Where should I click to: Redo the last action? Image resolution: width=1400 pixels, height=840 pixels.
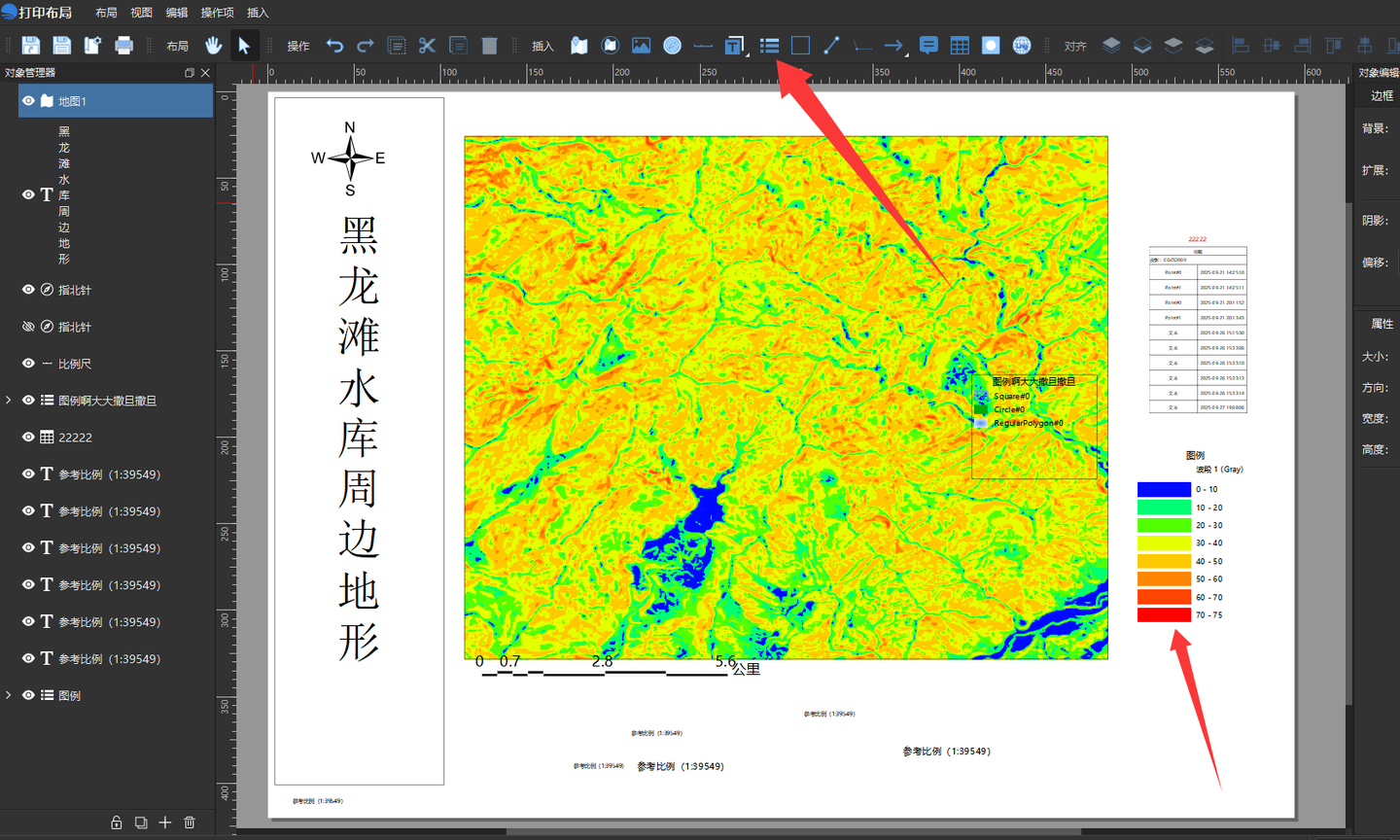(x=366, y=46)
